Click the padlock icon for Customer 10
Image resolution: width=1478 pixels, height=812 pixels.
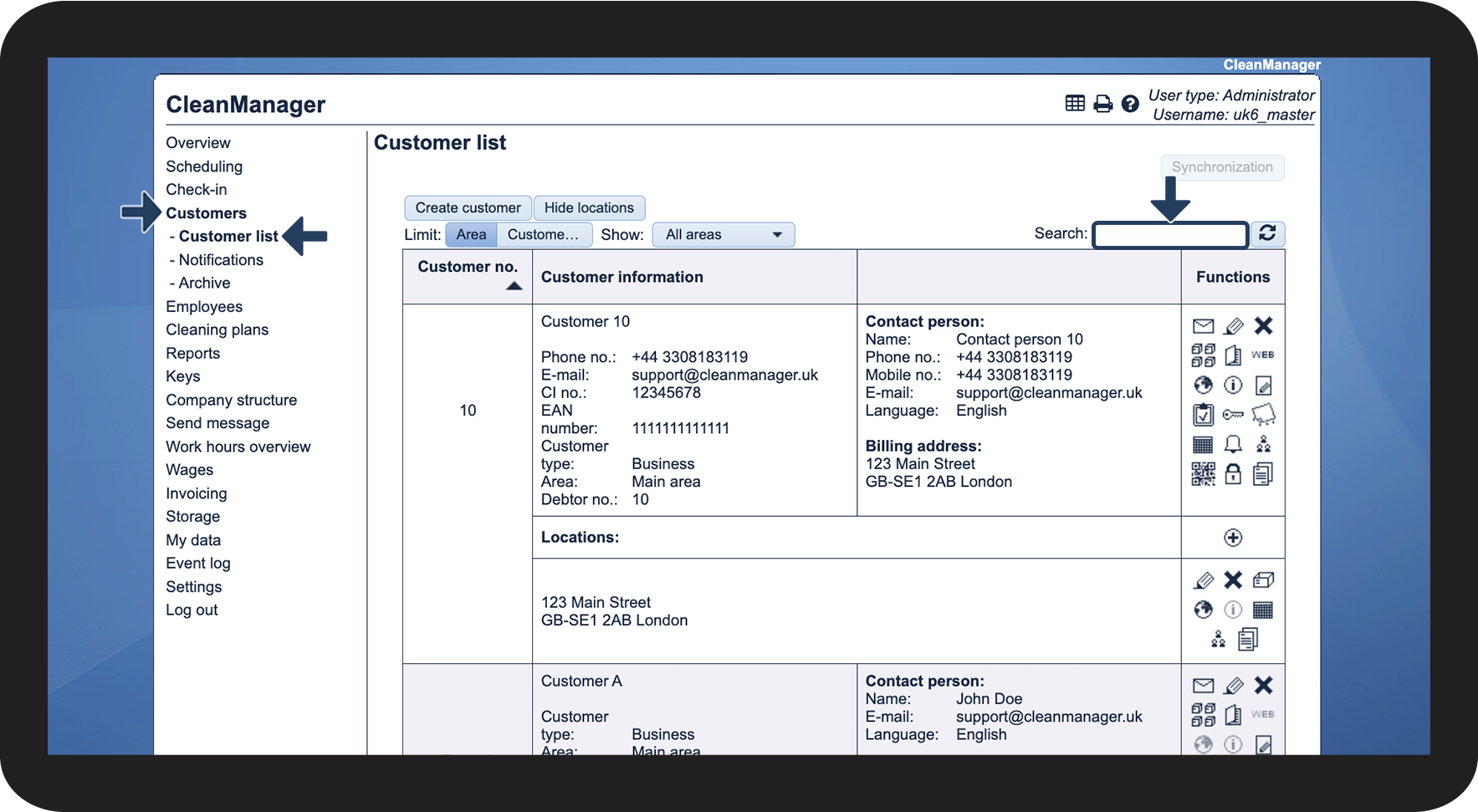point(1233,474)
